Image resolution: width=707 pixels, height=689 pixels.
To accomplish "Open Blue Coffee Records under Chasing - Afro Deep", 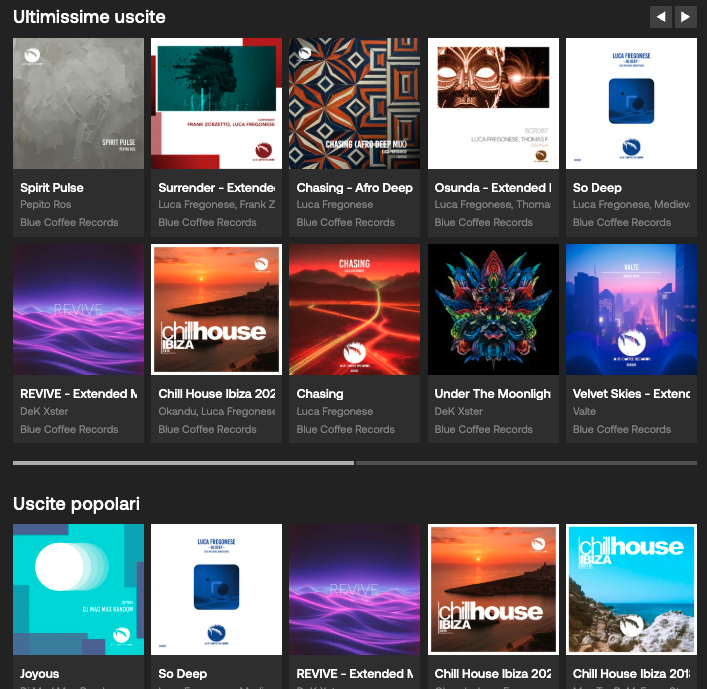I will tap(345, 222).
